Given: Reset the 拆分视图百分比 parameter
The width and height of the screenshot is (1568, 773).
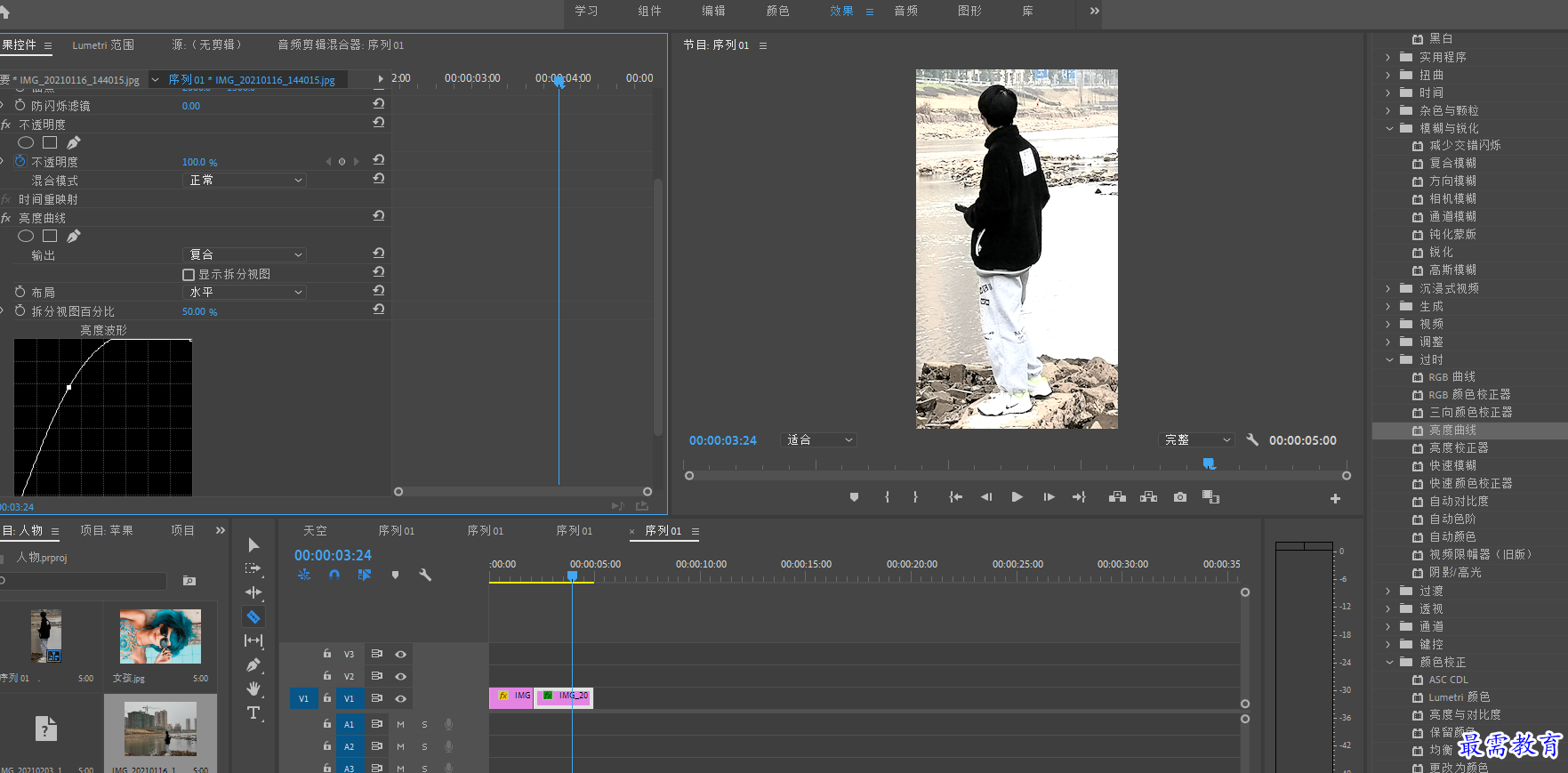Looking at the screenshot, I should coord(379,310).
